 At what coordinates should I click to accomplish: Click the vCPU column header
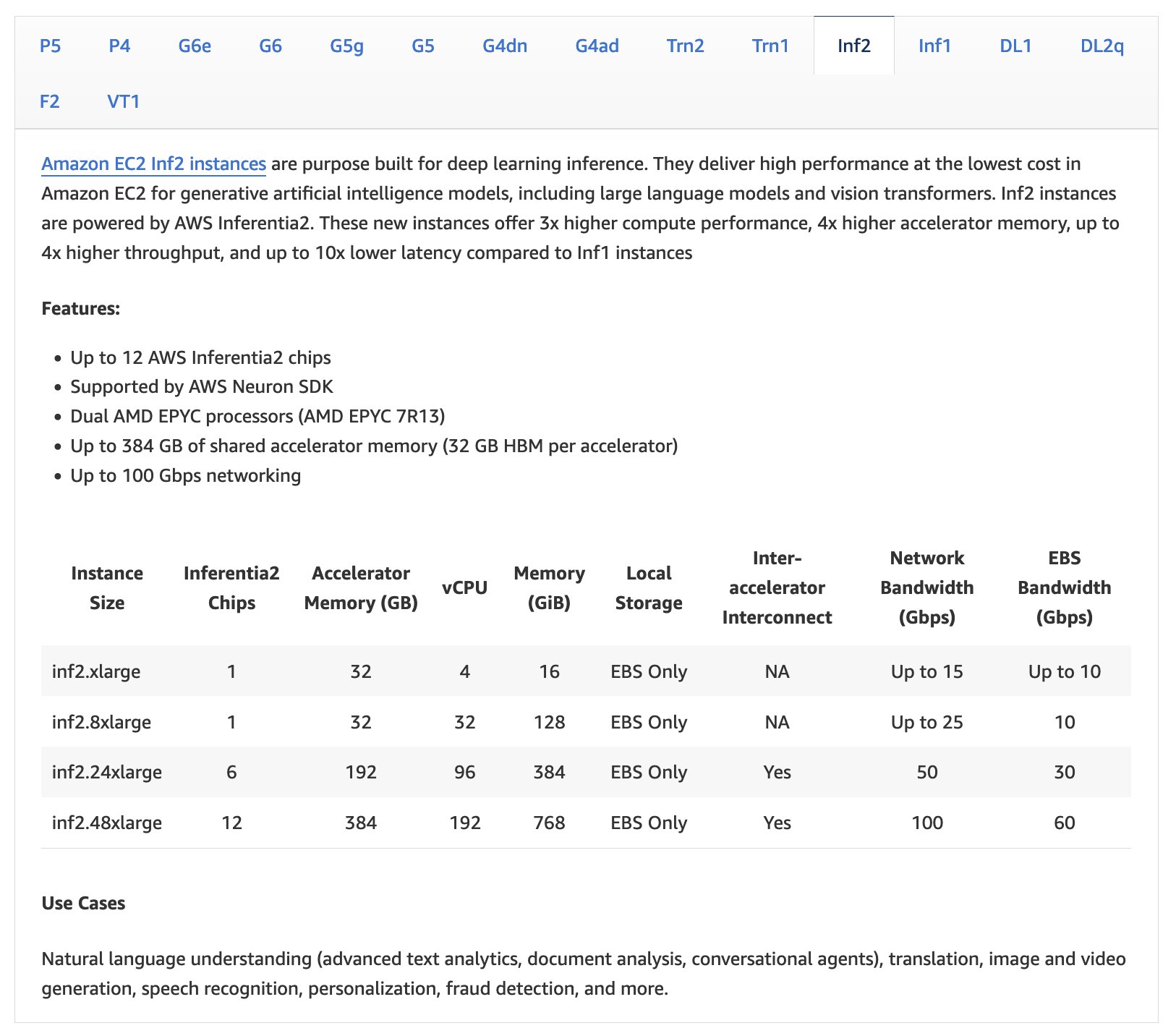click(x=464, y=587)
